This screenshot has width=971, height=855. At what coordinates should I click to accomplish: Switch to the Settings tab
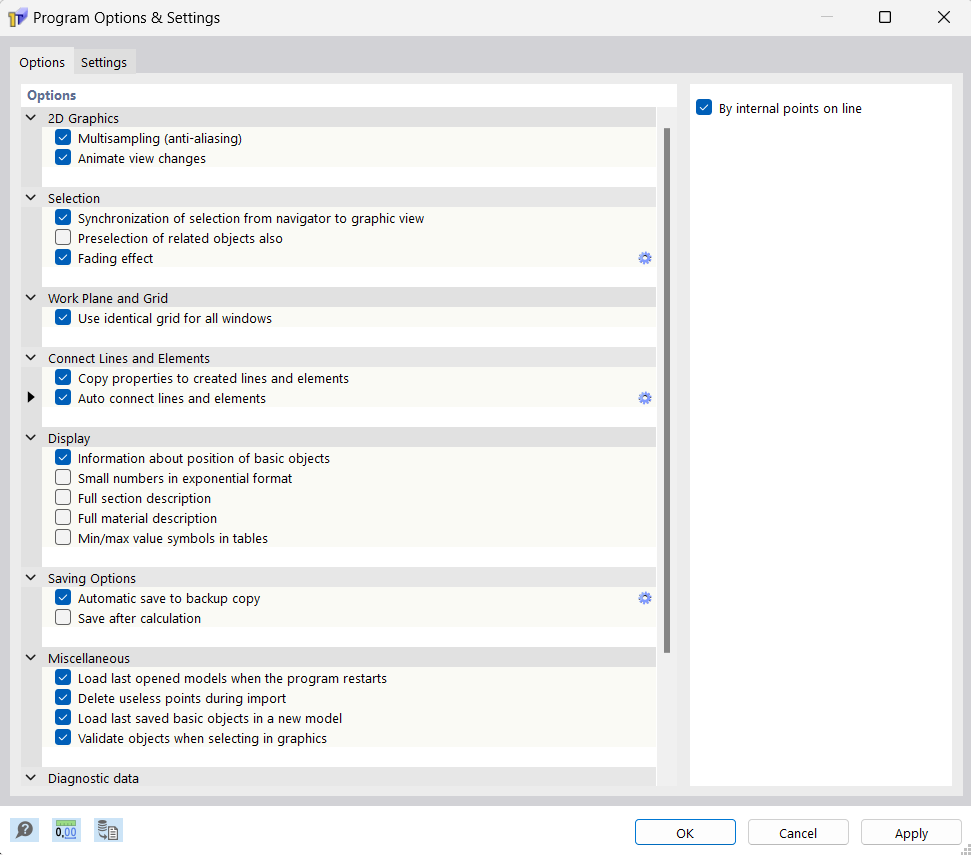(x=104, y=61)
